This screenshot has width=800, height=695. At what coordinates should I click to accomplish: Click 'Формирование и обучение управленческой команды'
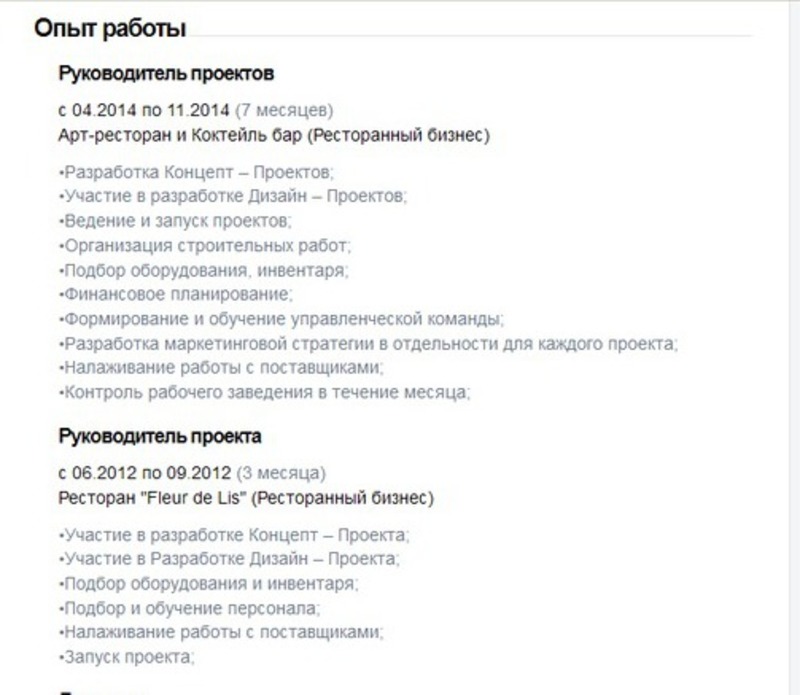(282, 319)
